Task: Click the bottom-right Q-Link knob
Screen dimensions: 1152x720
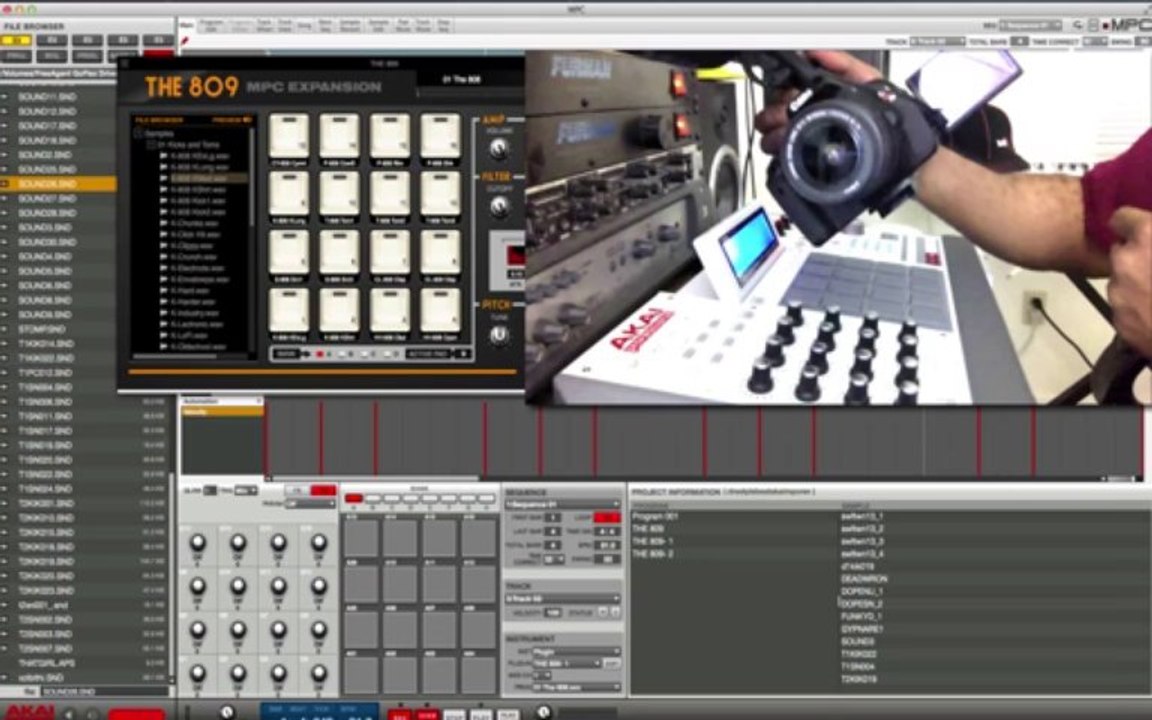Action: tap(318, 673)
